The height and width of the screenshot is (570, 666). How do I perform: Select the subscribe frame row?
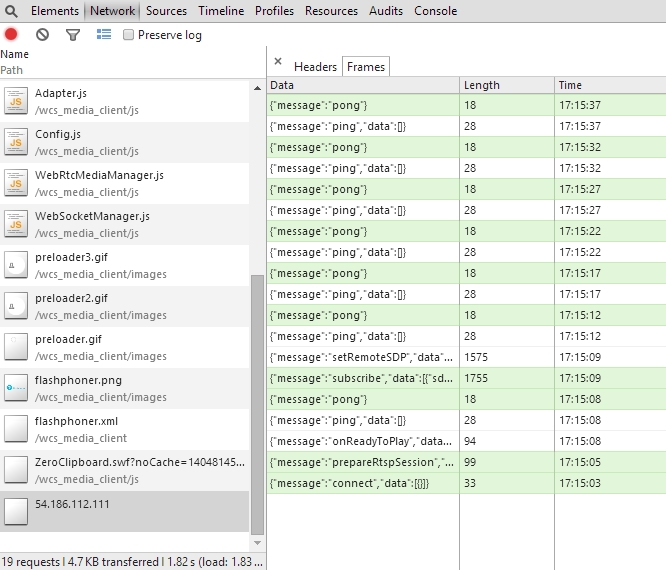click(x=466, y=378)
